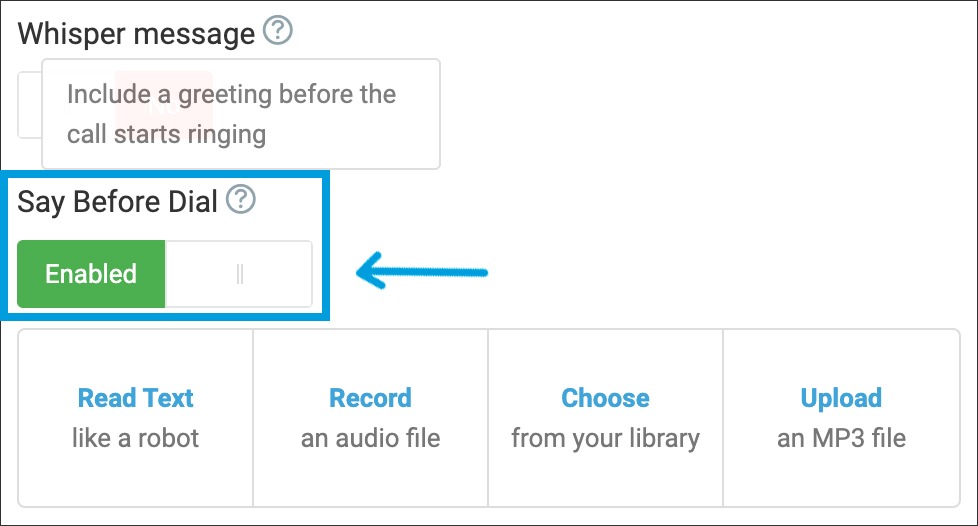978x526 pixels.
Task: Click the Say Before Dial label text
Action: tap(118, 202)
